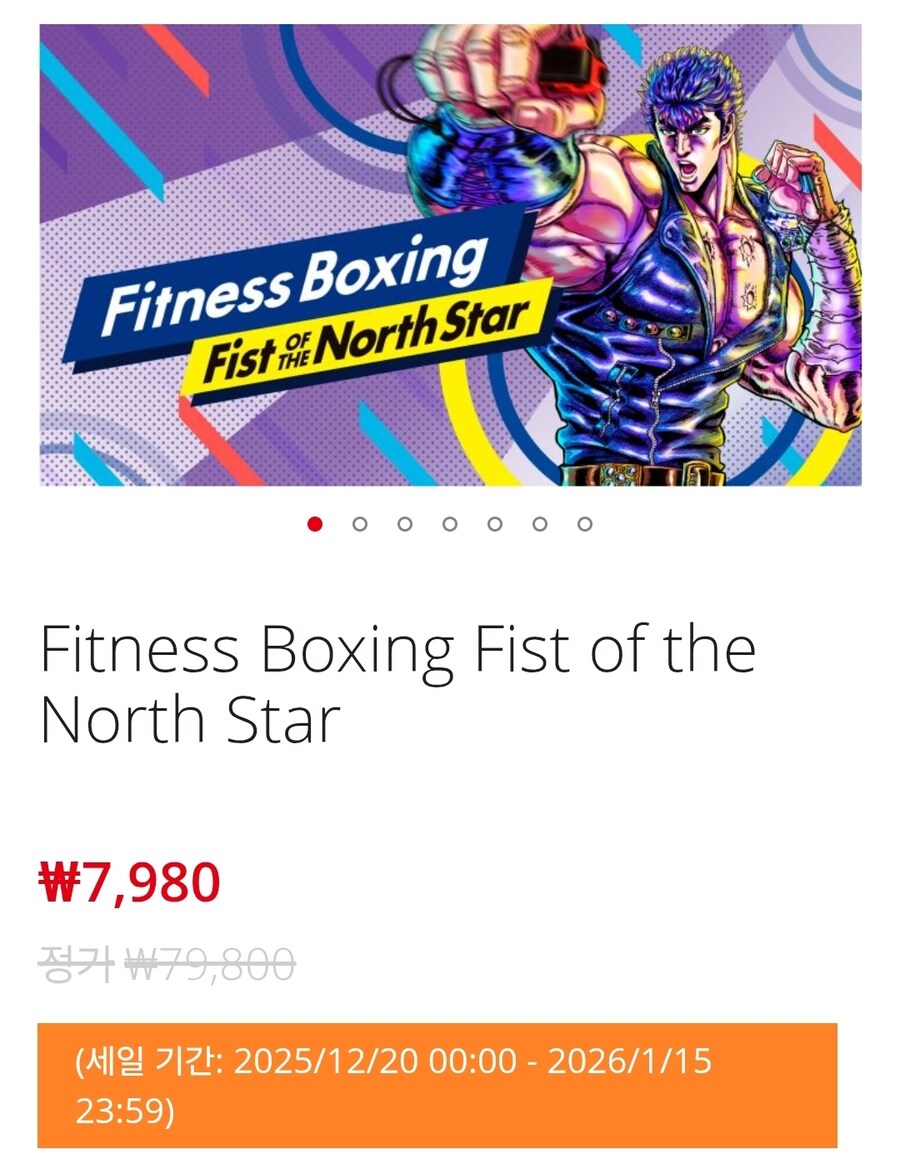Show the sixth carousel slide dot
The width and height of the screenshot is (900, 1169).
tap(540, 524)
